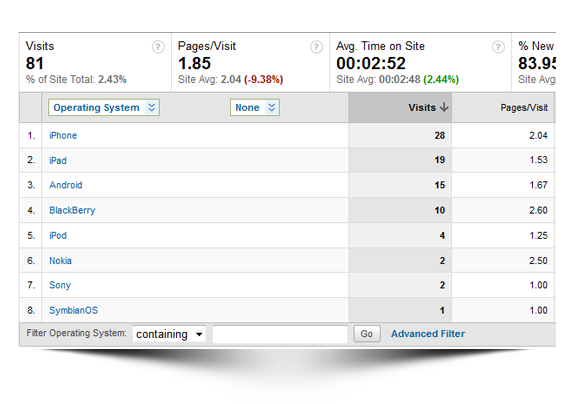This screenshot has height=404, width=570.
Task: Open the Operating System dimension dropdown
Action: pos(104,108)
